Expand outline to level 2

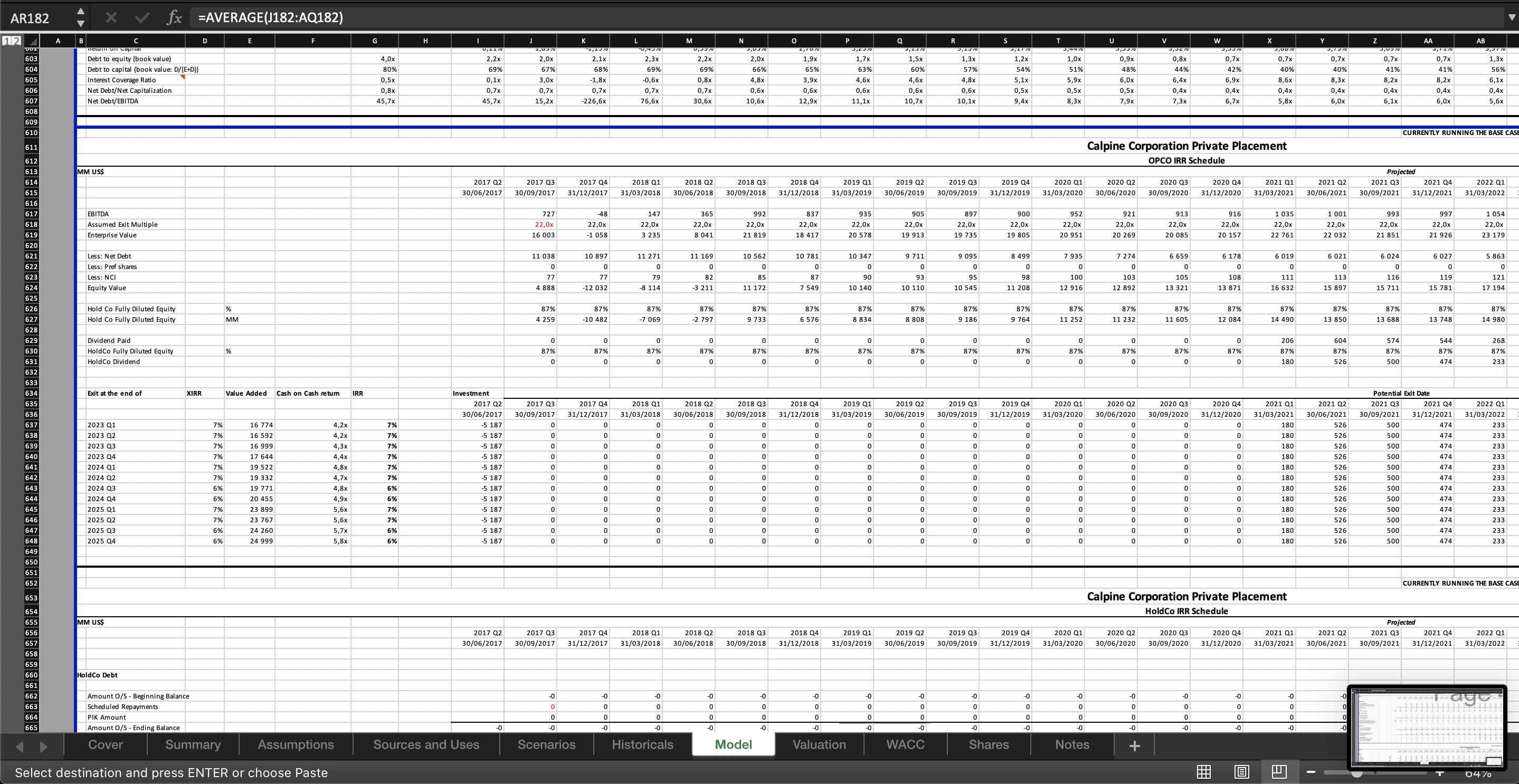pyautogui.click(x=16, y=41)
